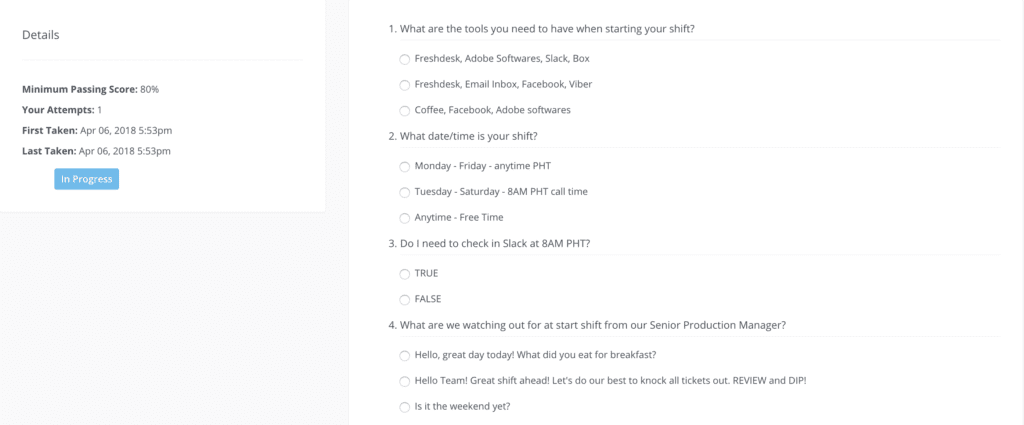Choose "Tuesday - Saturday - 8AM PHT call time"
Screen dimensions: 1024x425
click(x=404, y=192)
